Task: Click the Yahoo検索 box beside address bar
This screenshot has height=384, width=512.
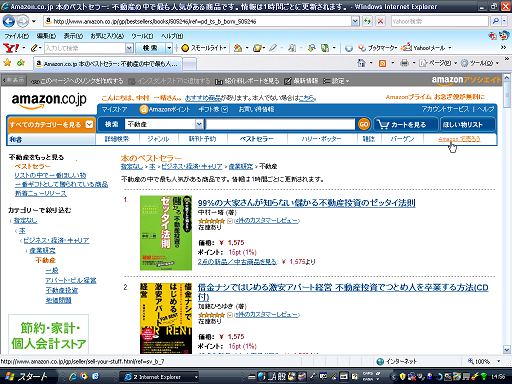Action: [439, 22]
